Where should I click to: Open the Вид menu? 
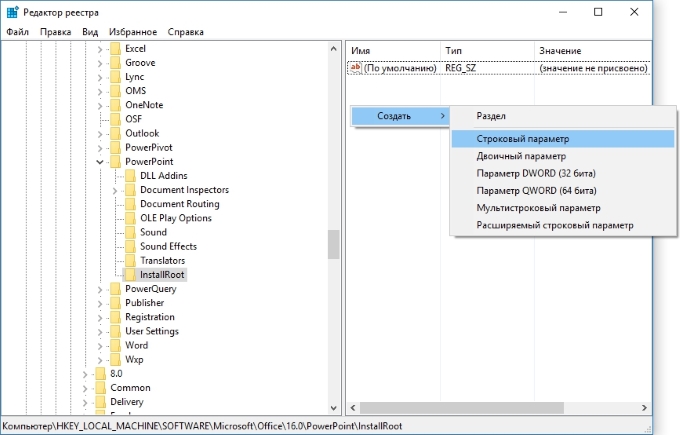pyautogui.click(x=90, y=32)
